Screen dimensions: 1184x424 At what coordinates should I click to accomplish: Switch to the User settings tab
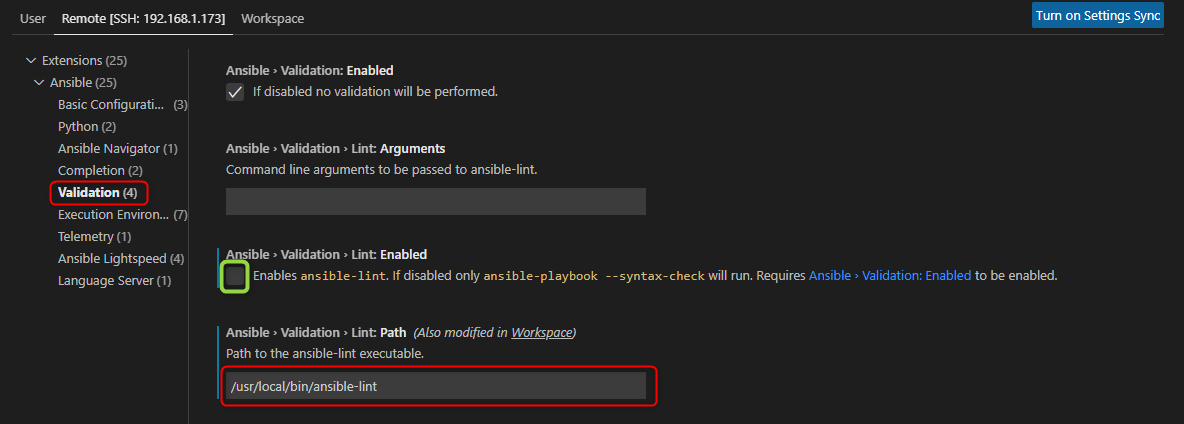[32, 18]
